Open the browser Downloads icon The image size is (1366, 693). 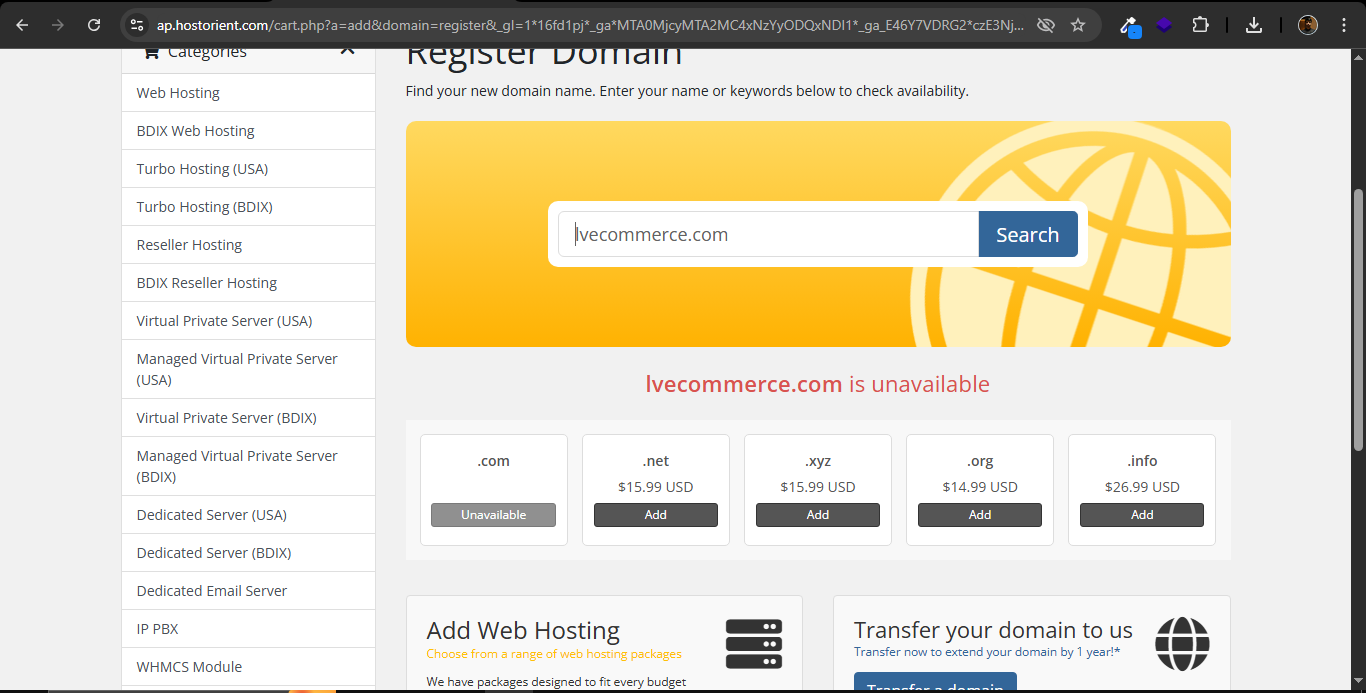(1254, 25)
